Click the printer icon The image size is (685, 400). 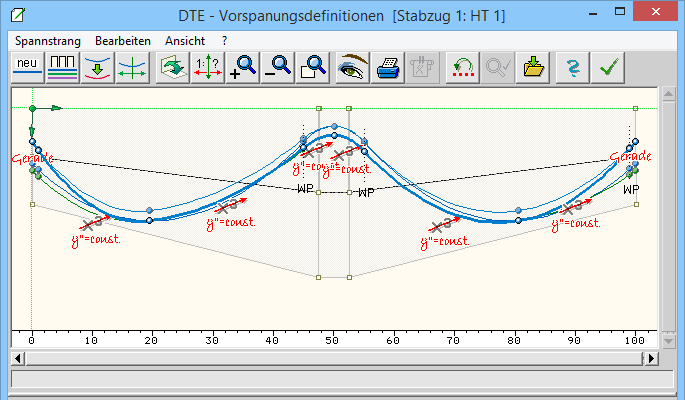pyautogui.click(x=388, y=67)
